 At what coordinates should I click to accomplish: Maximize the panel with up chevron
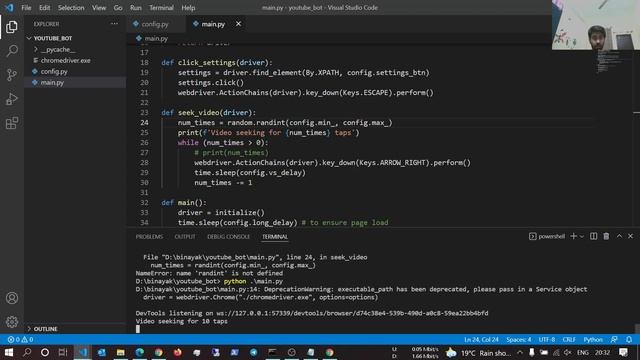(619, 236)
